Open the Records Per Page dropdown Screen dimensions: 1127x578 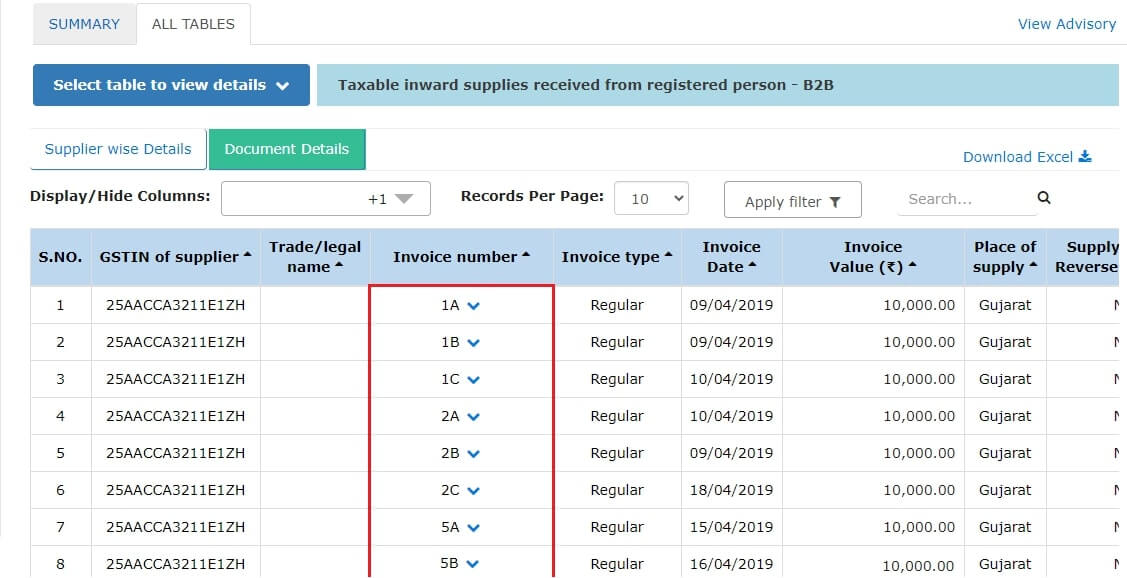point(651,198)
